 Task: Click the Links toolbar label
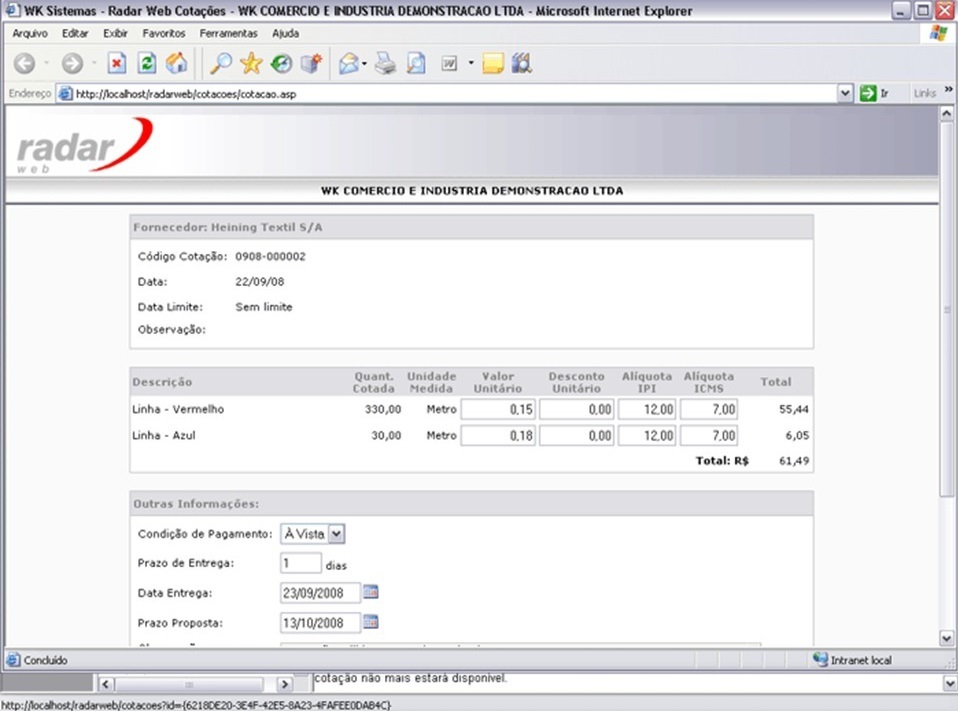pyautogui.click(x=925, y=93)
